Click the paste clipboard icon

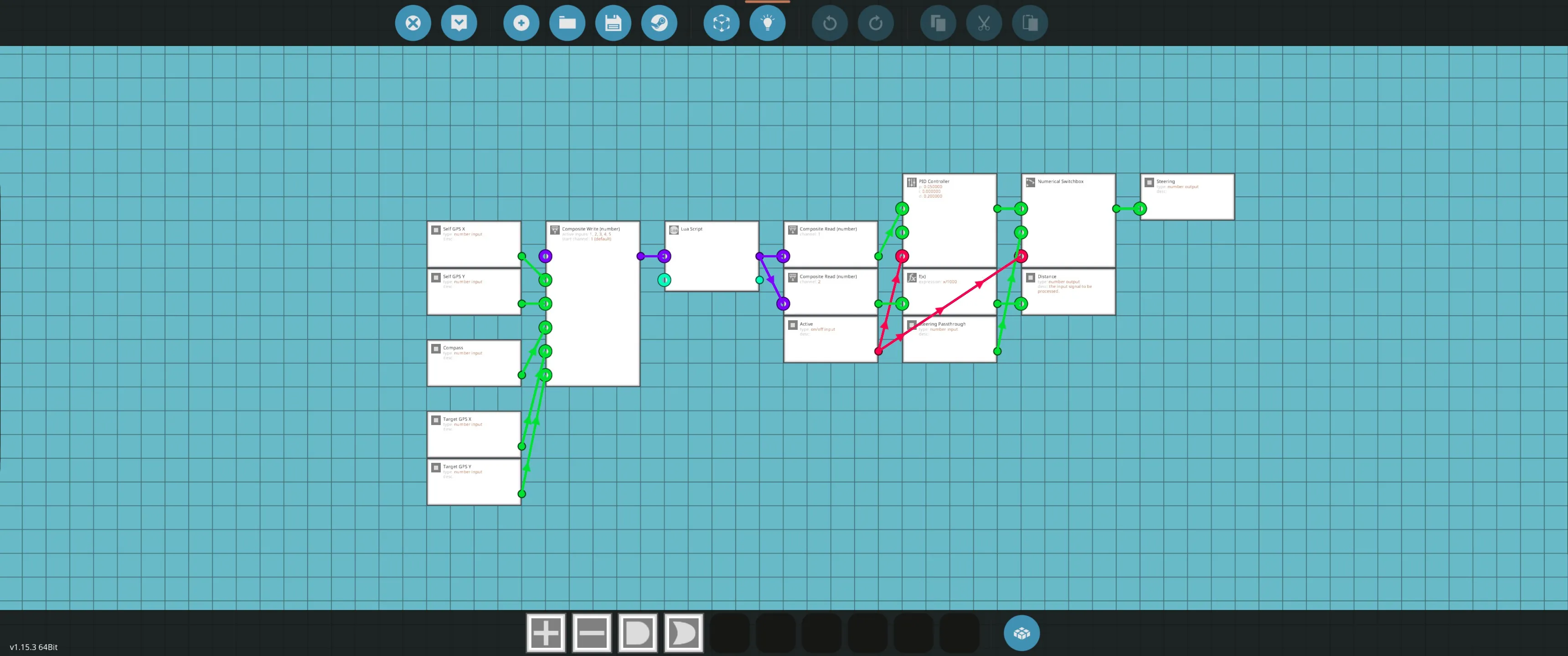click(1030, 23)
